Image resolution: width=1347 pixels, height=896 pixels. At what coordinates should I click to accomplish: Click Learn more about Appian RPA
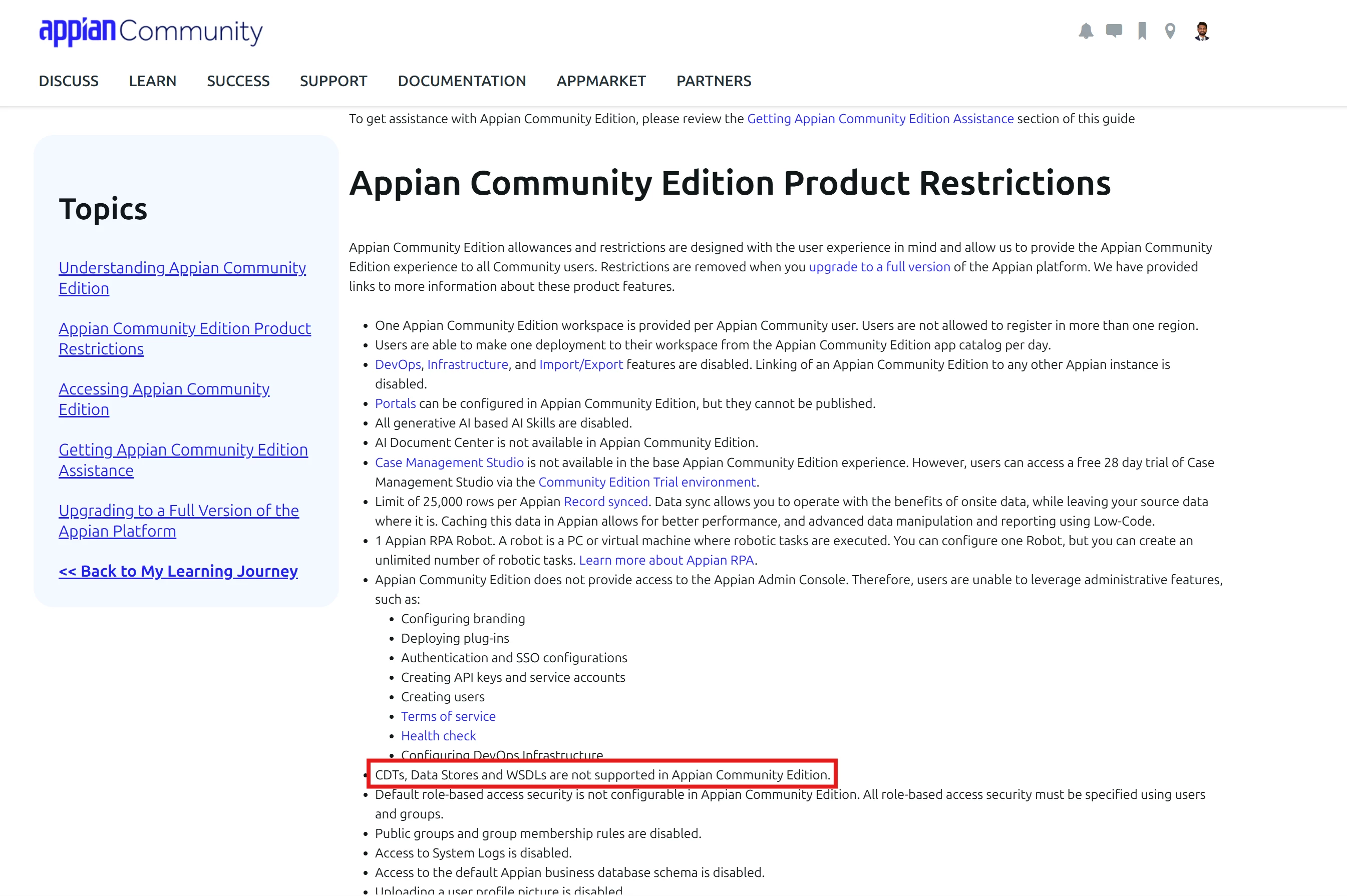(x=666, y=560)
